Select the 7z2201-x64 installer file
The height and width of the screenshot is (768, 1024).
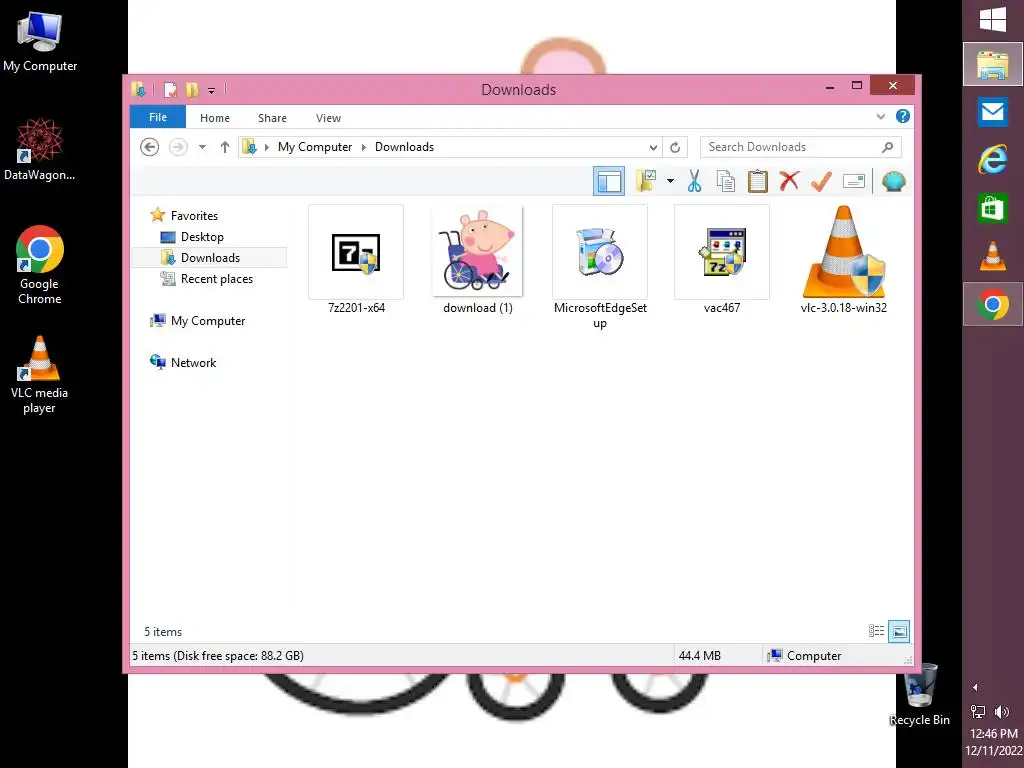[x=356, y=260]
